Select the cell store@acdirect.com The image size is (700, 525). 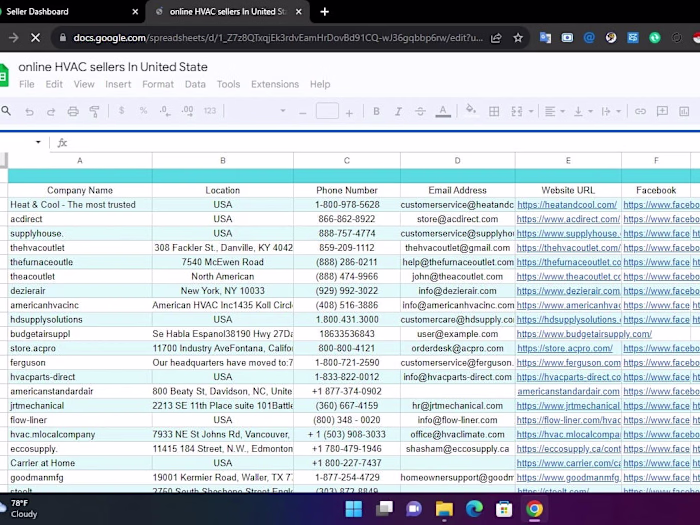[x=458, y=219]
